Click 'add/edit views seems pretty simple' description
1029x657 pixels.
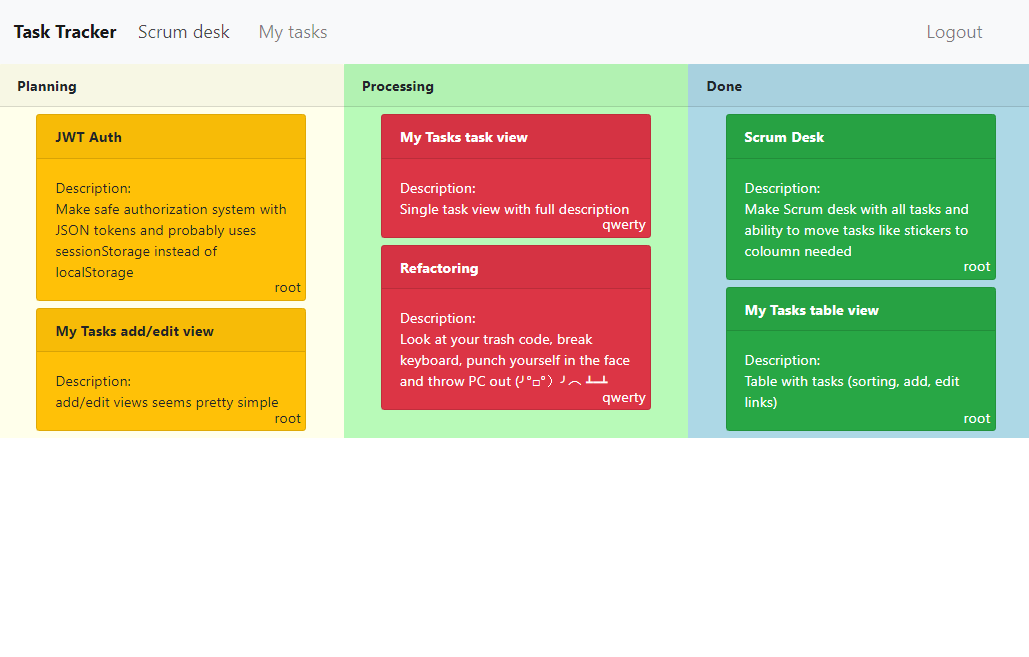click(x=167, y=402)
